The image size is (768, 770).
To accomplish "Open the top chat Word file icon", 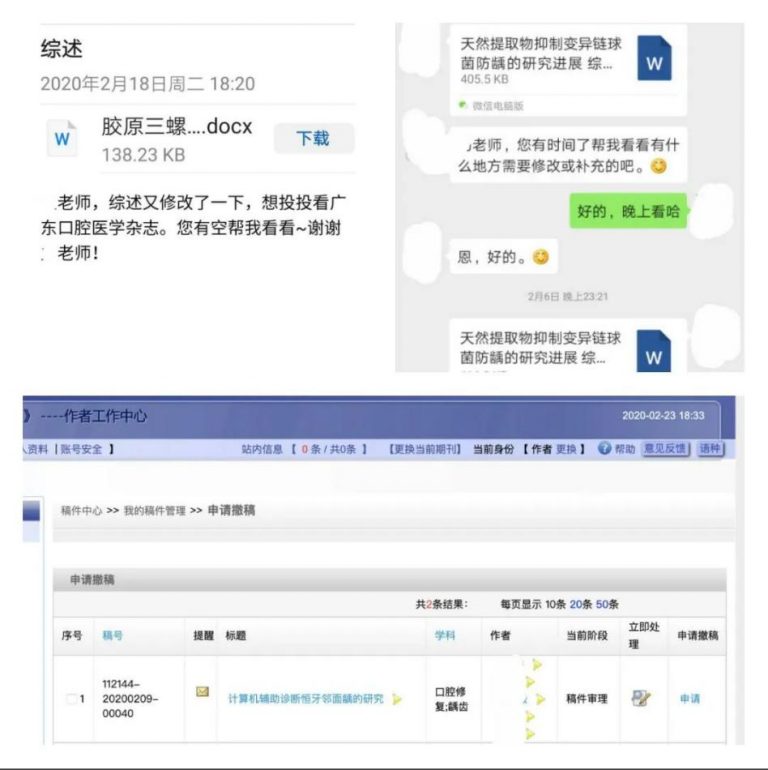I will 654,61.
